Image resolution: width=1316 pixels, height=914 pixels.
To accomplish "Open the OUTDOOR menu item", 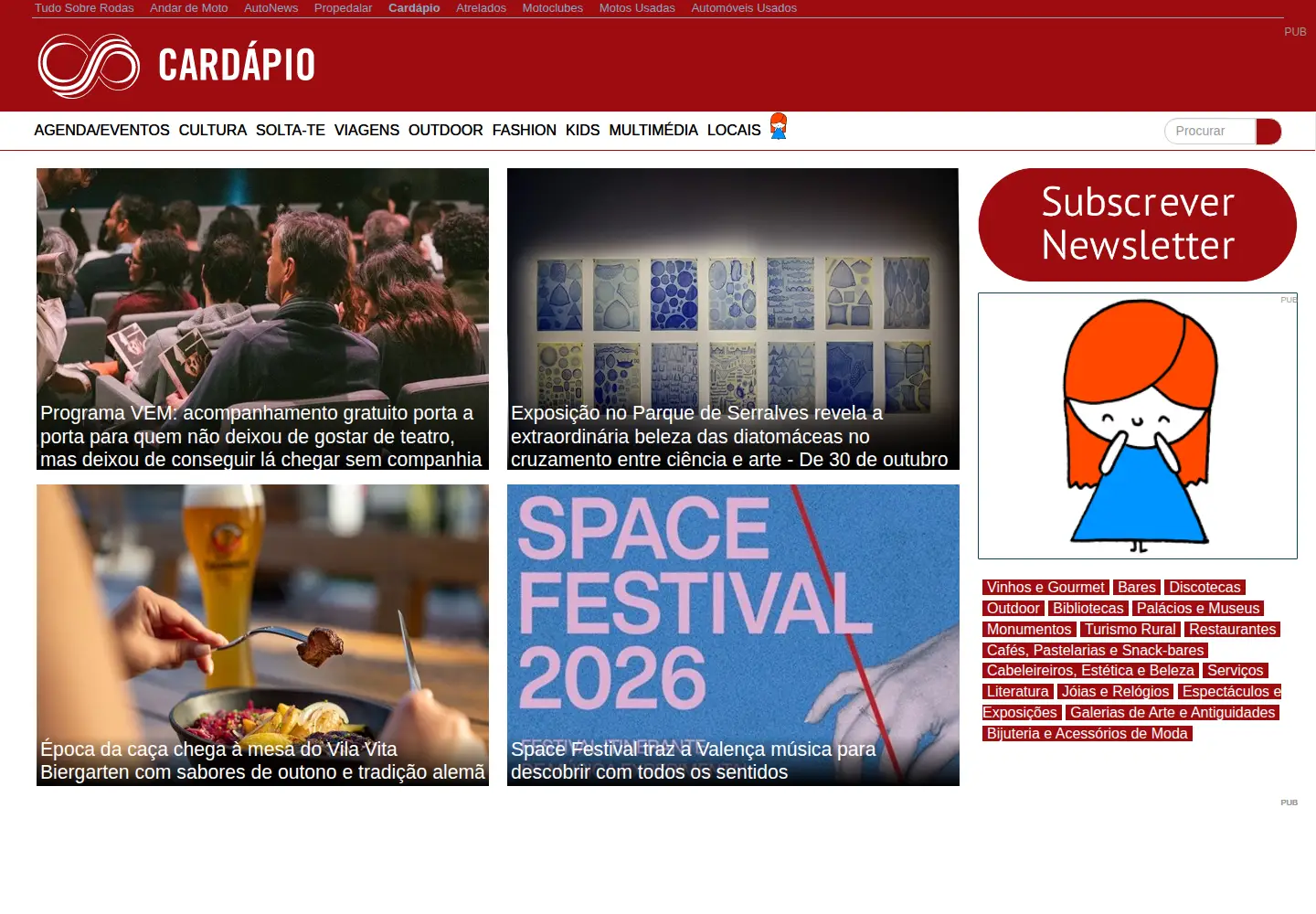I will click(x=446, y=131).
